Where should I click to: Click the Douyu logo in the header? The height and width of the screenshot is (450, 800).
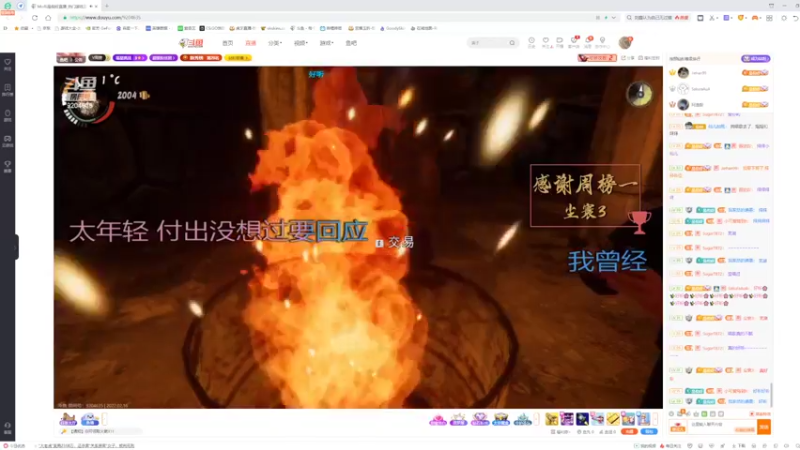(191, 43)
